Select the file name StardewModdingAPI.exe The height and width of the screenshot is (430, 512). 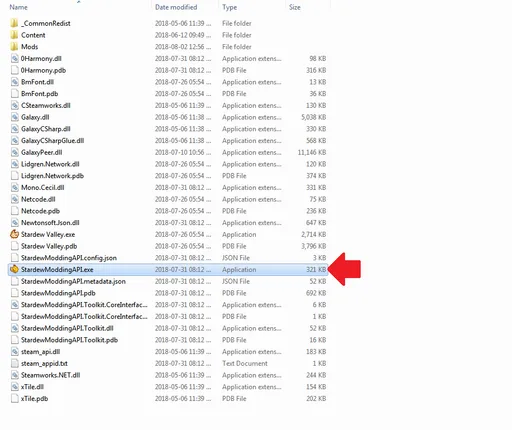pyautogui.click(x=57, y=269)
